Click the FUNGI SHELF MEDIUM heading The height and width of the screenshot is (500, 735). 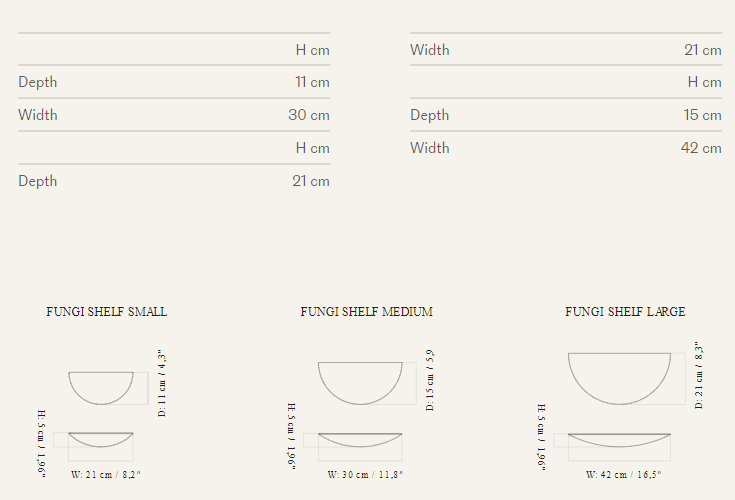(x=366, y=312)
